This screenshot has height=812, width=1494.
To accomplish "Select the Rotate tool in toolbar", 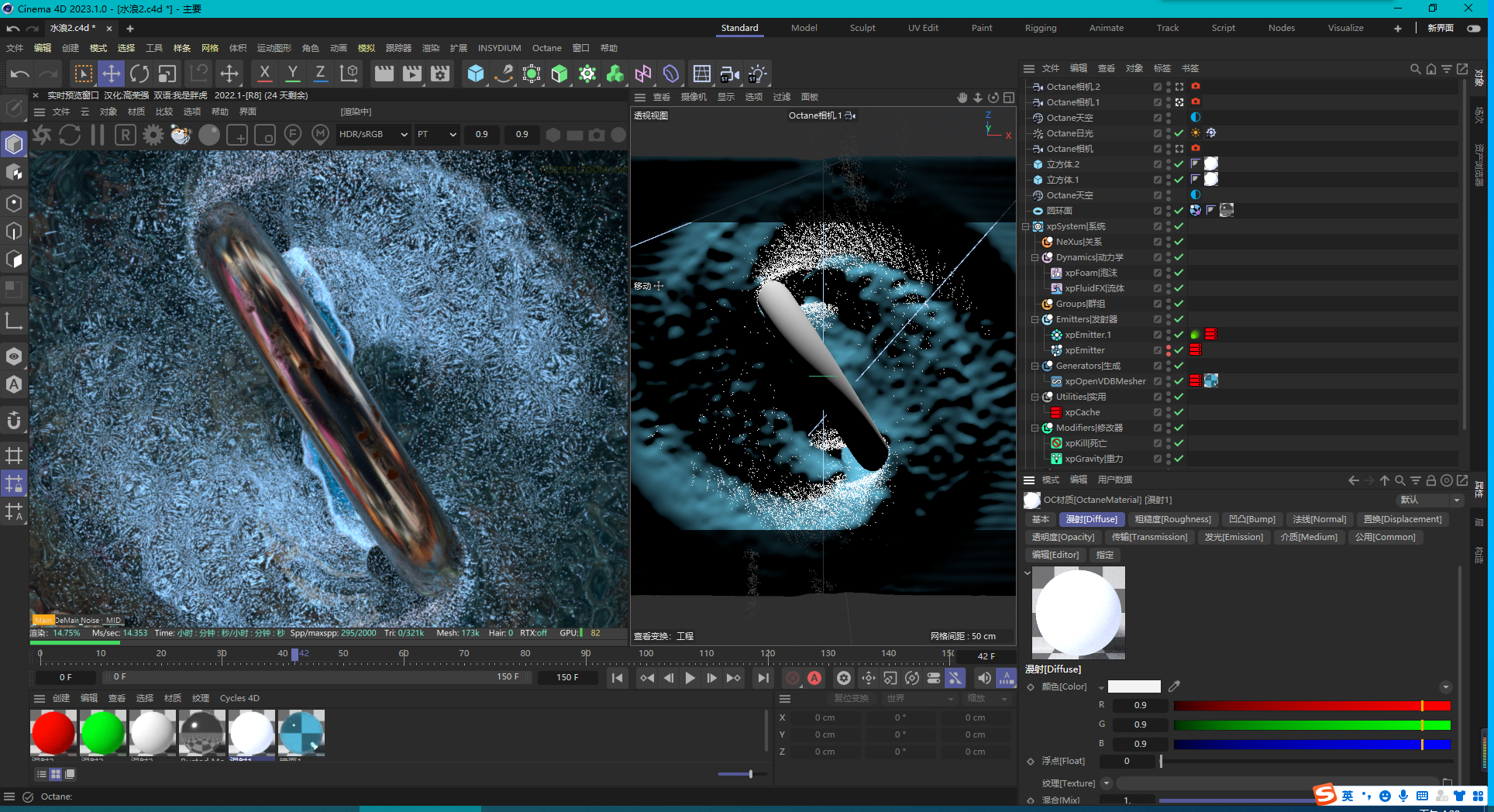I will coord(139,74).
